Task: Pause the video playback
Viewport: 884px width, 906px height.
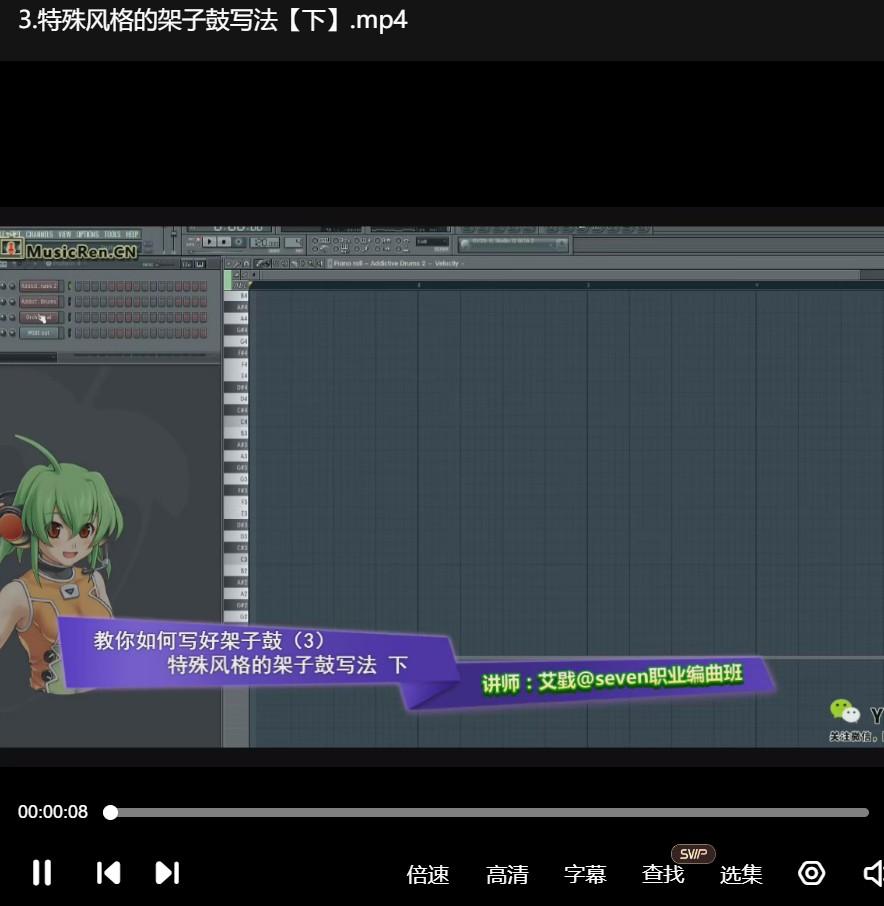Action: tap(42, 872)
